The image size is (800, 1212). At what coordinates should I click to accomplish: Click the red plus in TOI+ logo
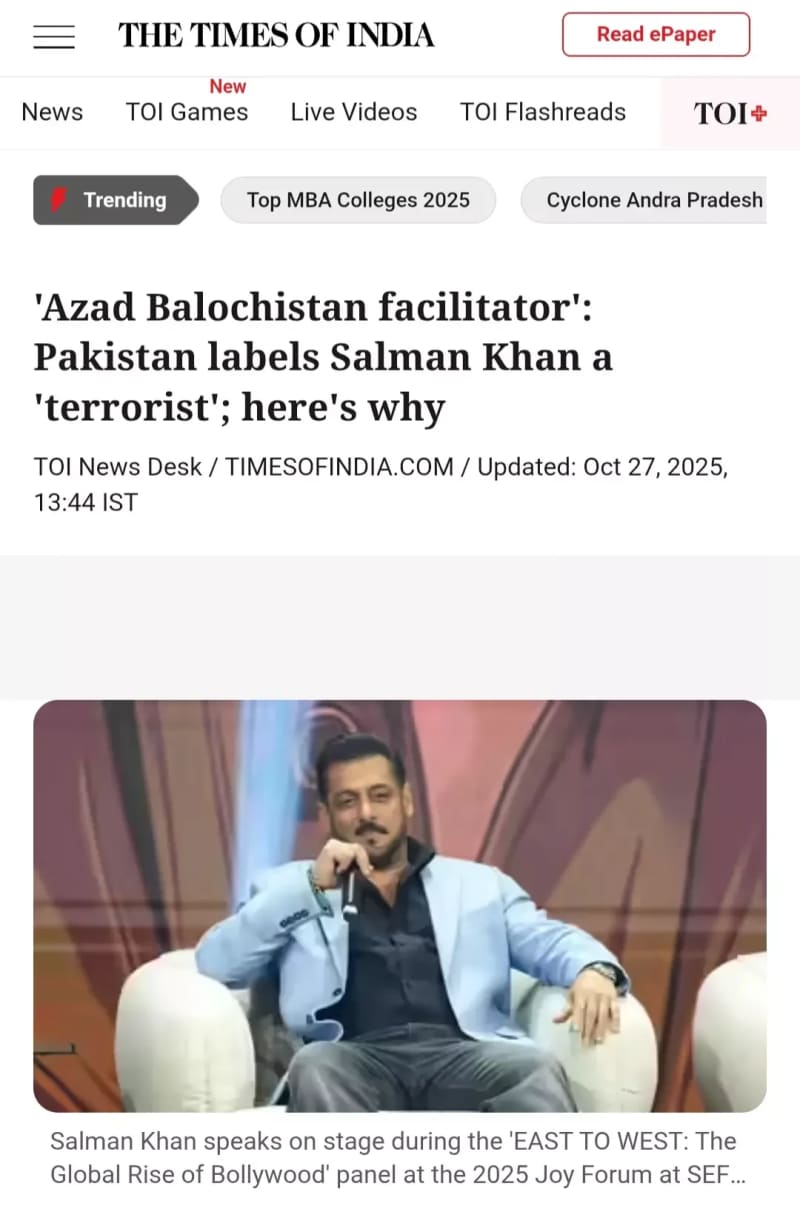[x=759, y=113]
